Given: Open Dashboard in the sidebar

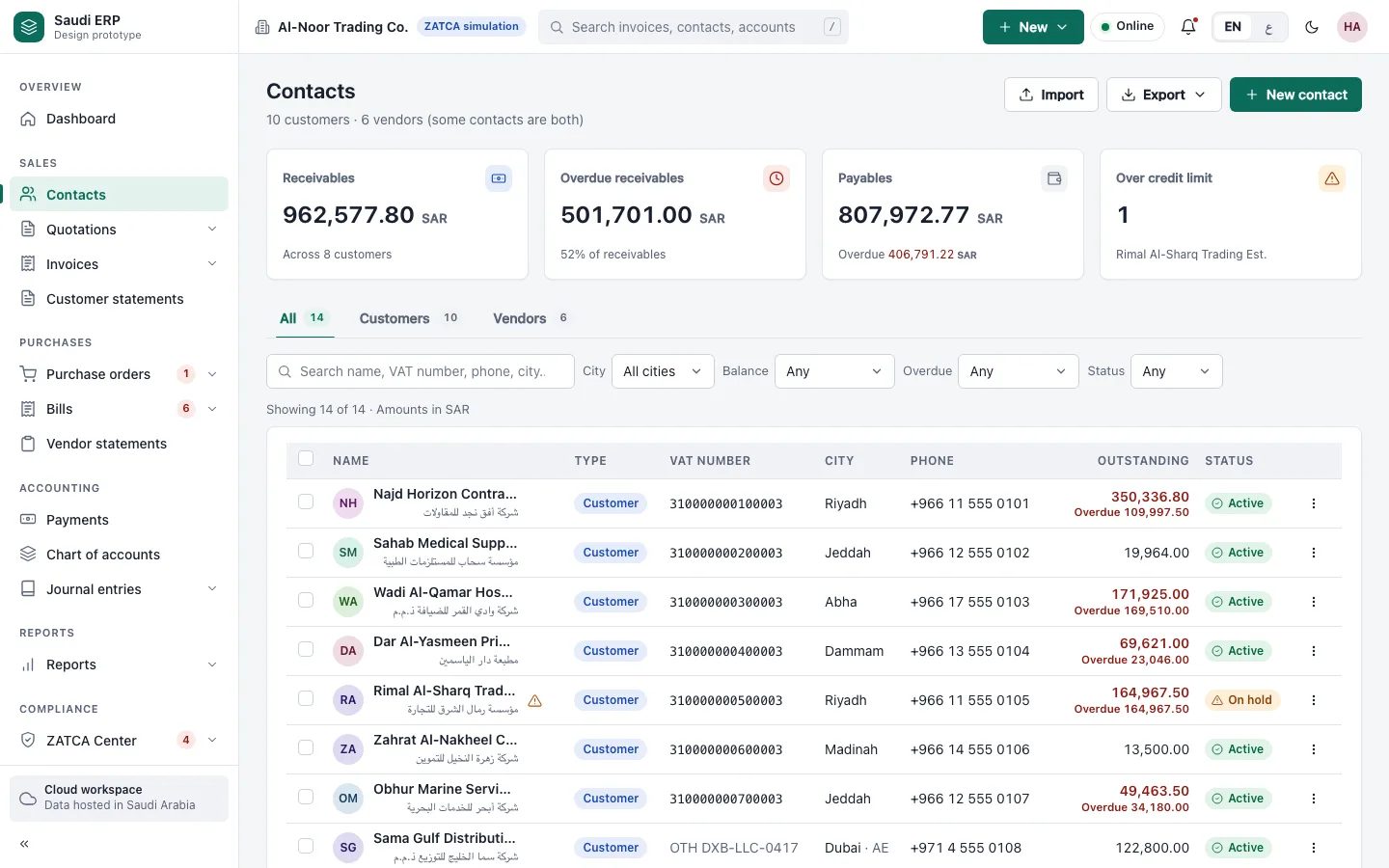Looking at the screenshot, I should click(x=119, y=119).
